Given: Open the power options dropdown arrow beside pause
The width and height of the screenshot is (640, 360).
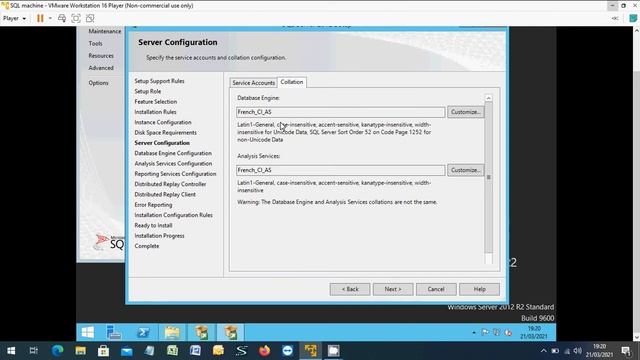Looking at the screenshot, I should pyautogui.click(x=50, y=18).
